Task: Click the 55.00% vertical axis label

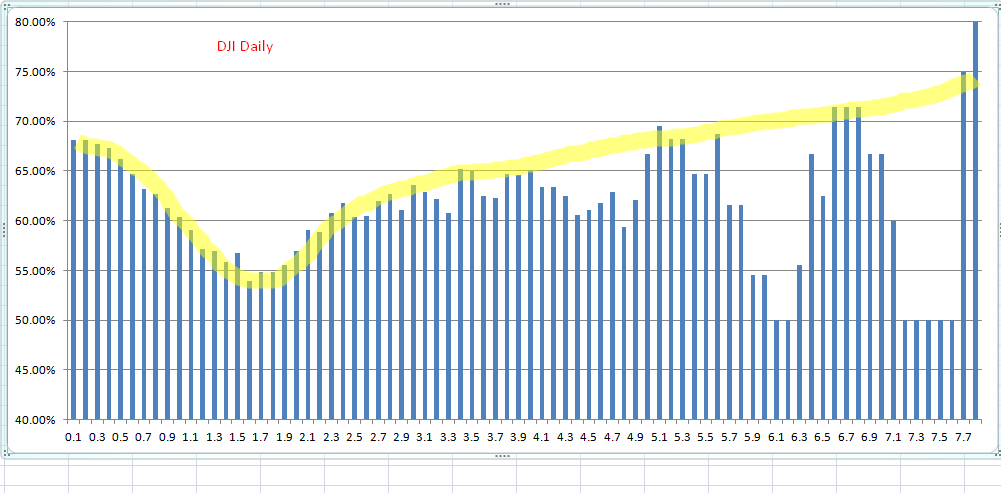Action: [x=33, y=271]
